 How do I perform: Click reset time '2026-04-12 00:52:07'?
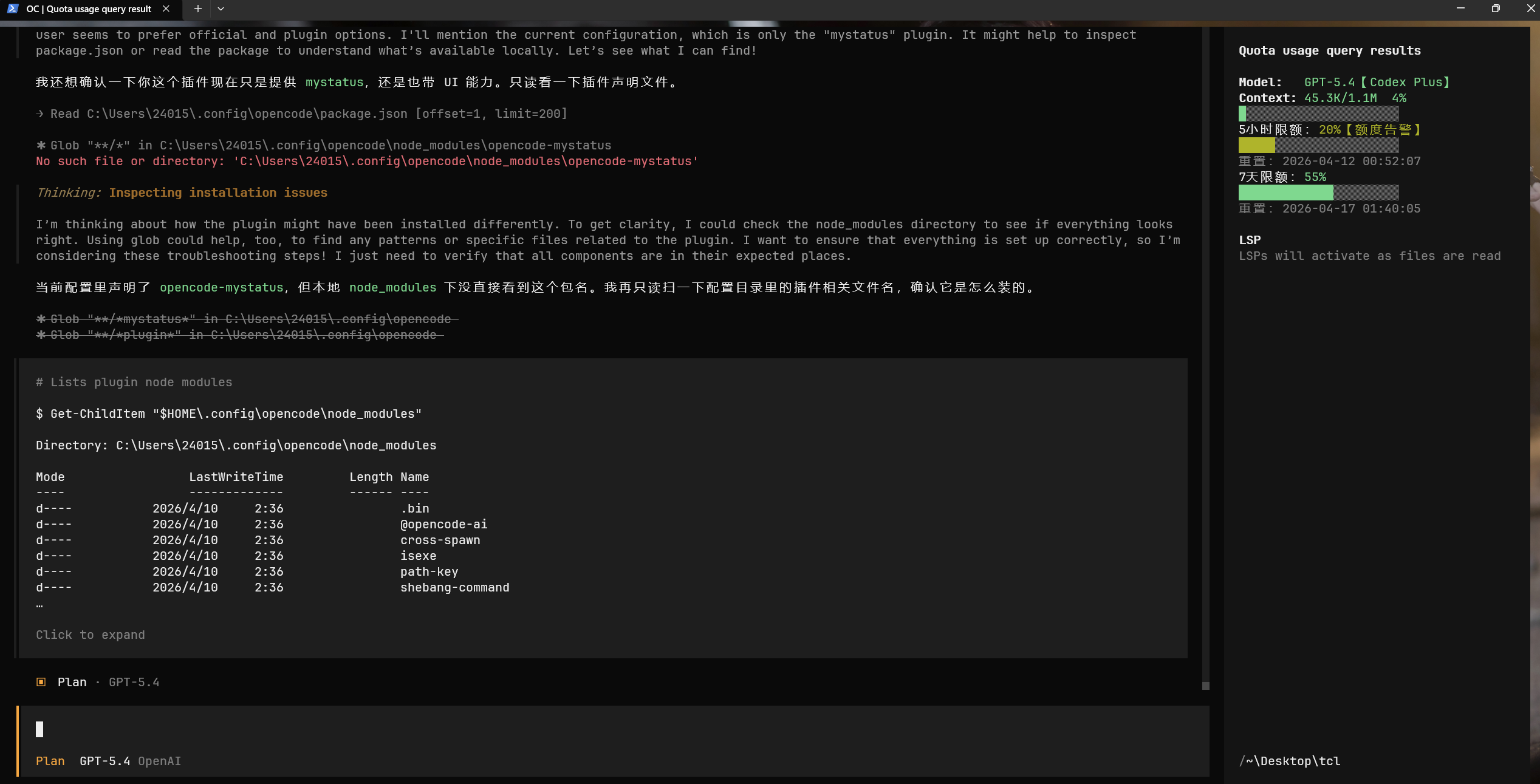tap(1352, 161)
